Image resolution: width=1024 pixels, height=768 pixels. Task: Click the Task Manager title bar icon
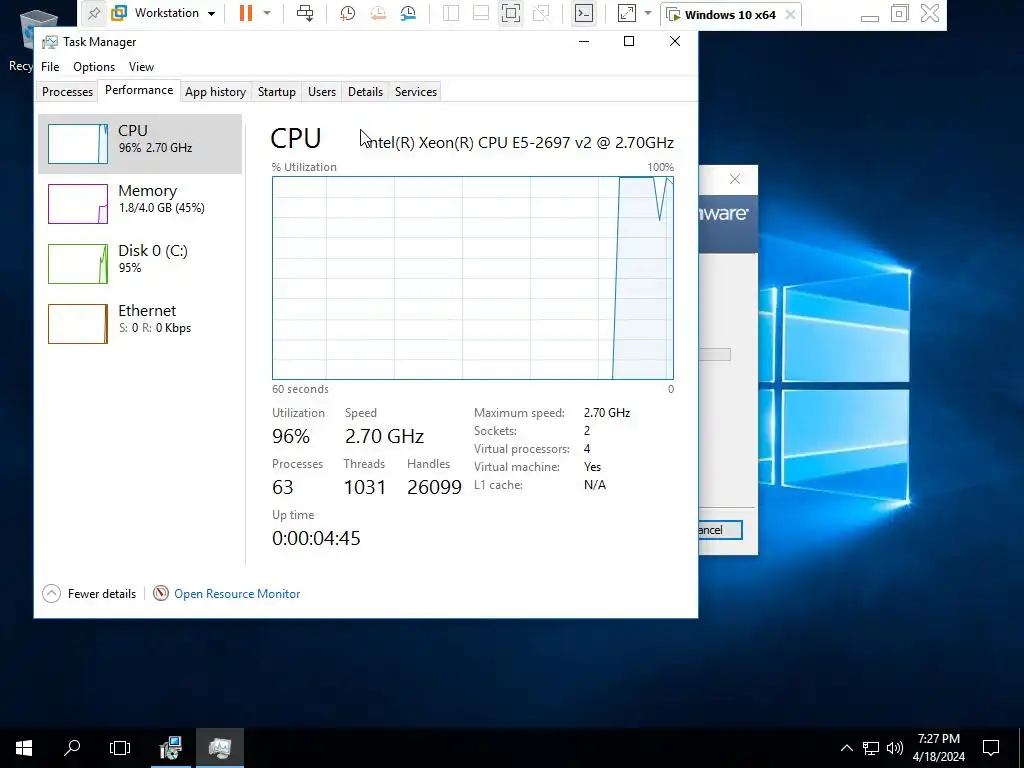(50, 42)
